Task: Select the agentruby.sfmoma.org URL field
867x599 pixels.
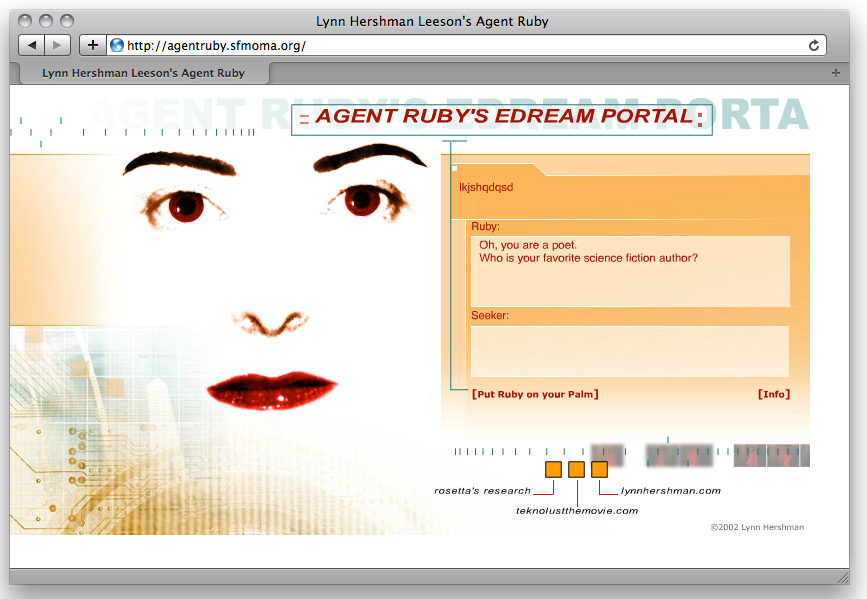Action: [460, 45]
